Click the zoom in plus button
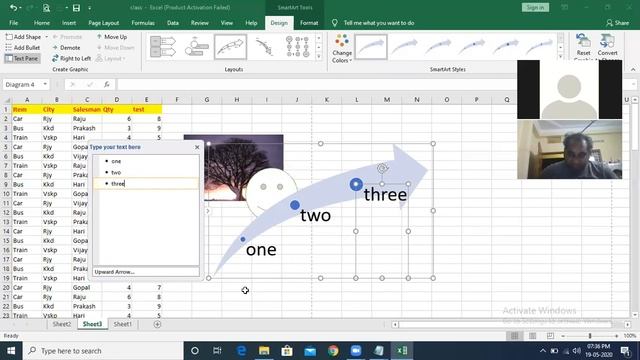 616,336
